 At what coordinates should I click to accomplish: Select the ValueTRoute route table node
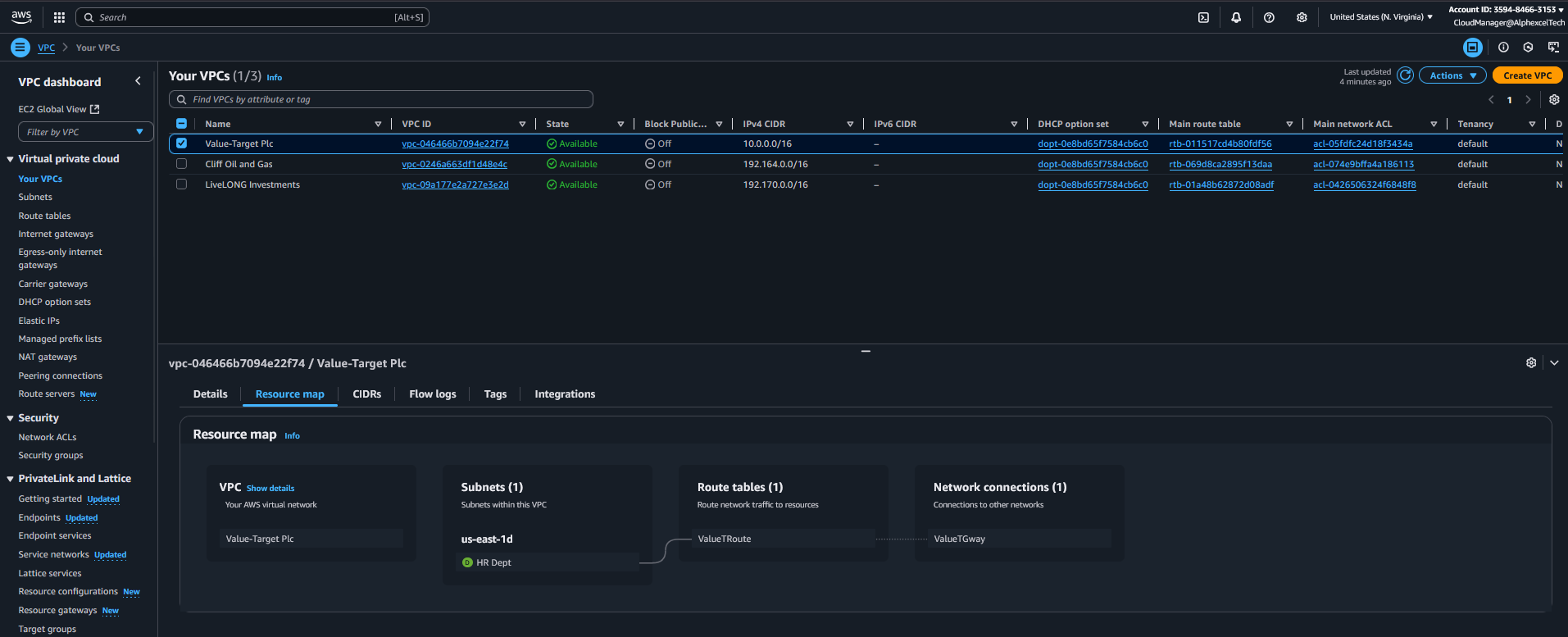pyautogui.click(x=784, y=539)
